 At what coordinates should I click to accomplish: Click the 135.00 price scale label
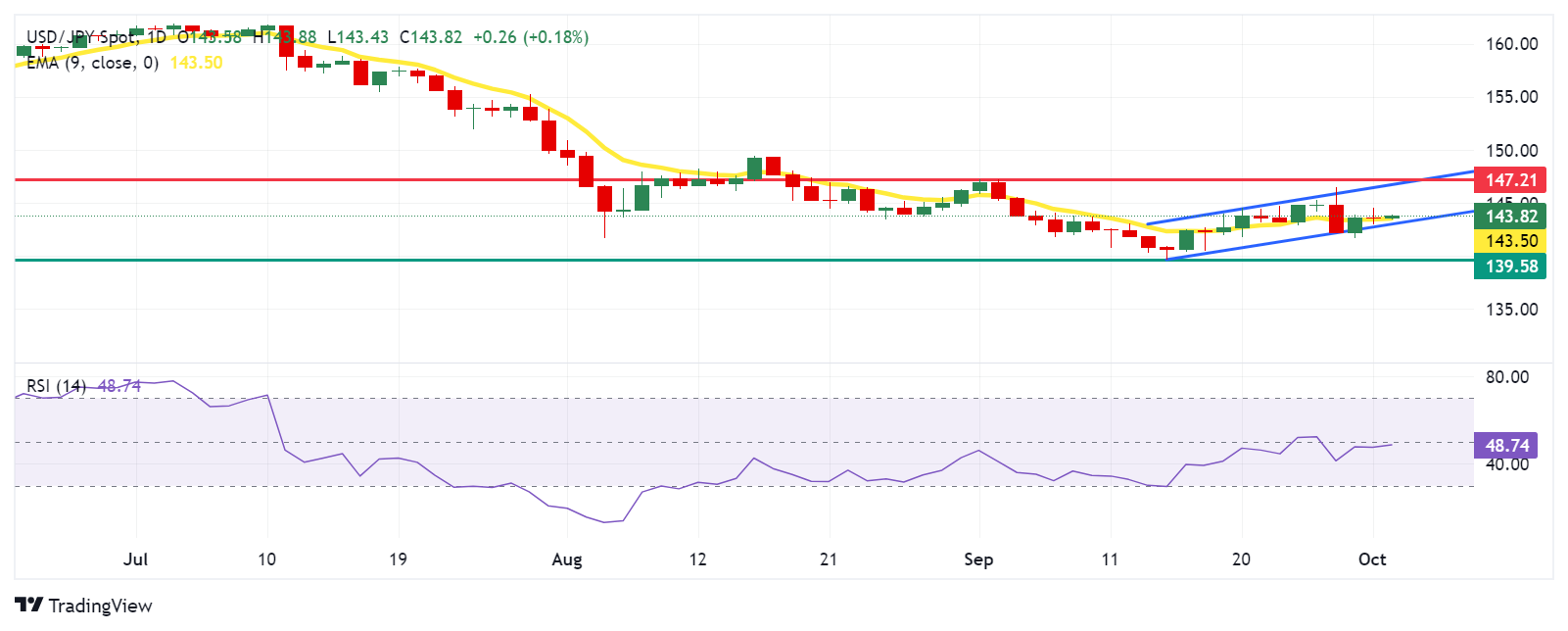(x=1511, y=310)
